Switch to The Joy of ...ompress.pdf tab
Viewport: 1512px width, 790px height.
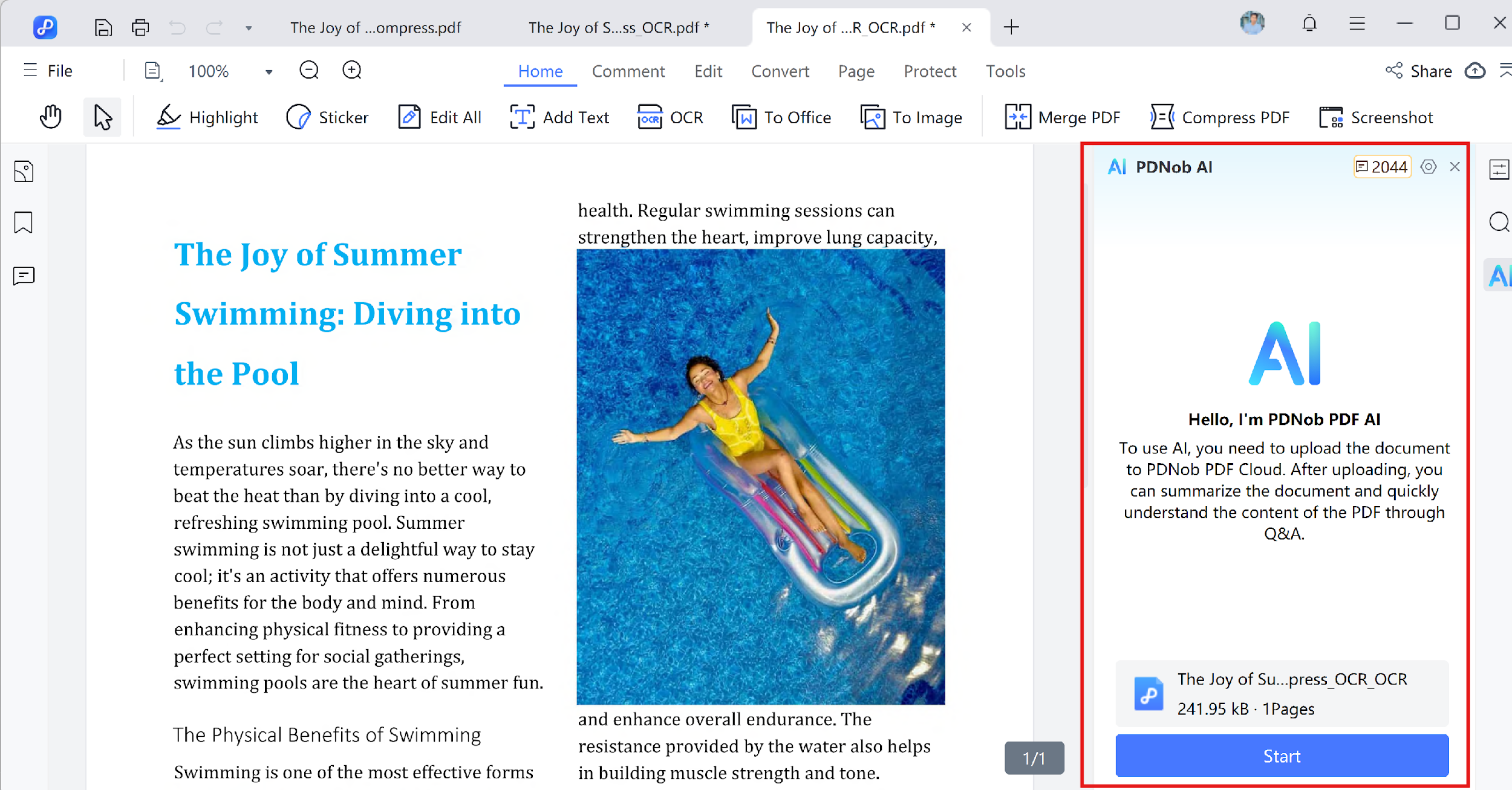pos(375,27)
